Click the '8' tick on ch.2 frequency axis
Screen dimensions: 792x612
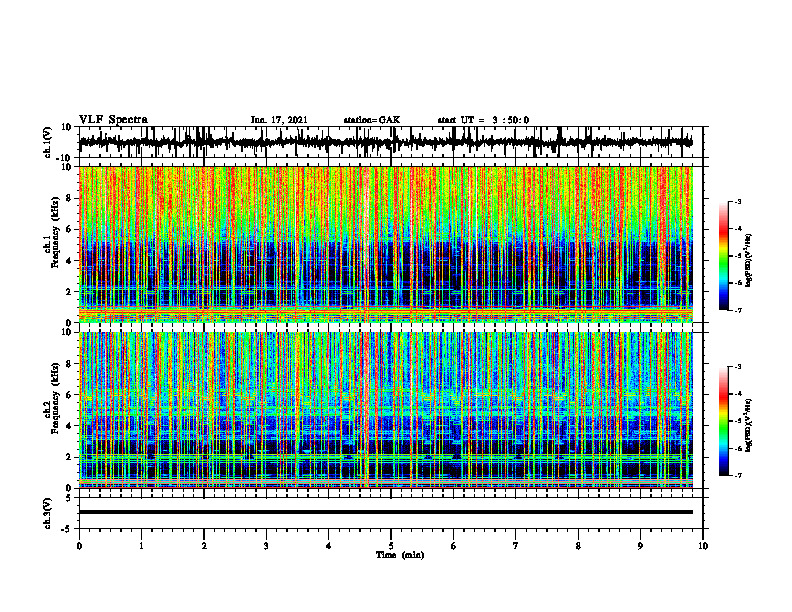(x=69, y=364)
